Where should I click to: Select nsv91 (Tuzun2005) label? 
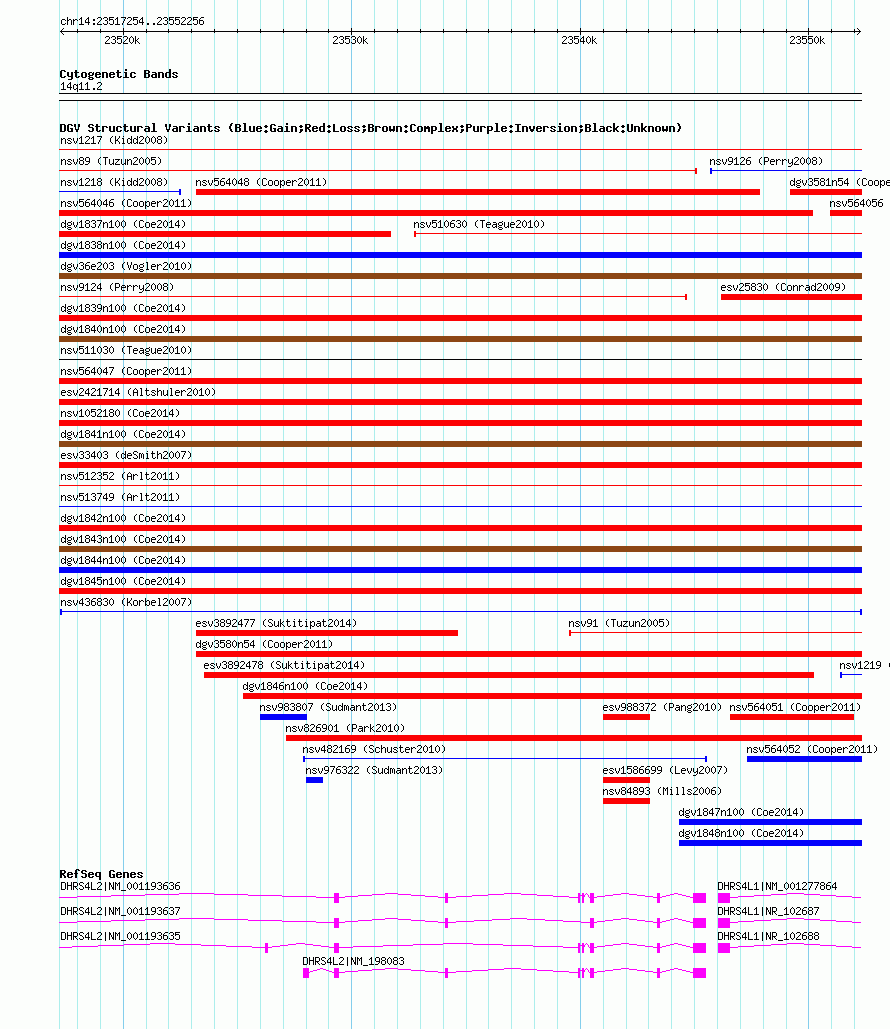[619, 623]
